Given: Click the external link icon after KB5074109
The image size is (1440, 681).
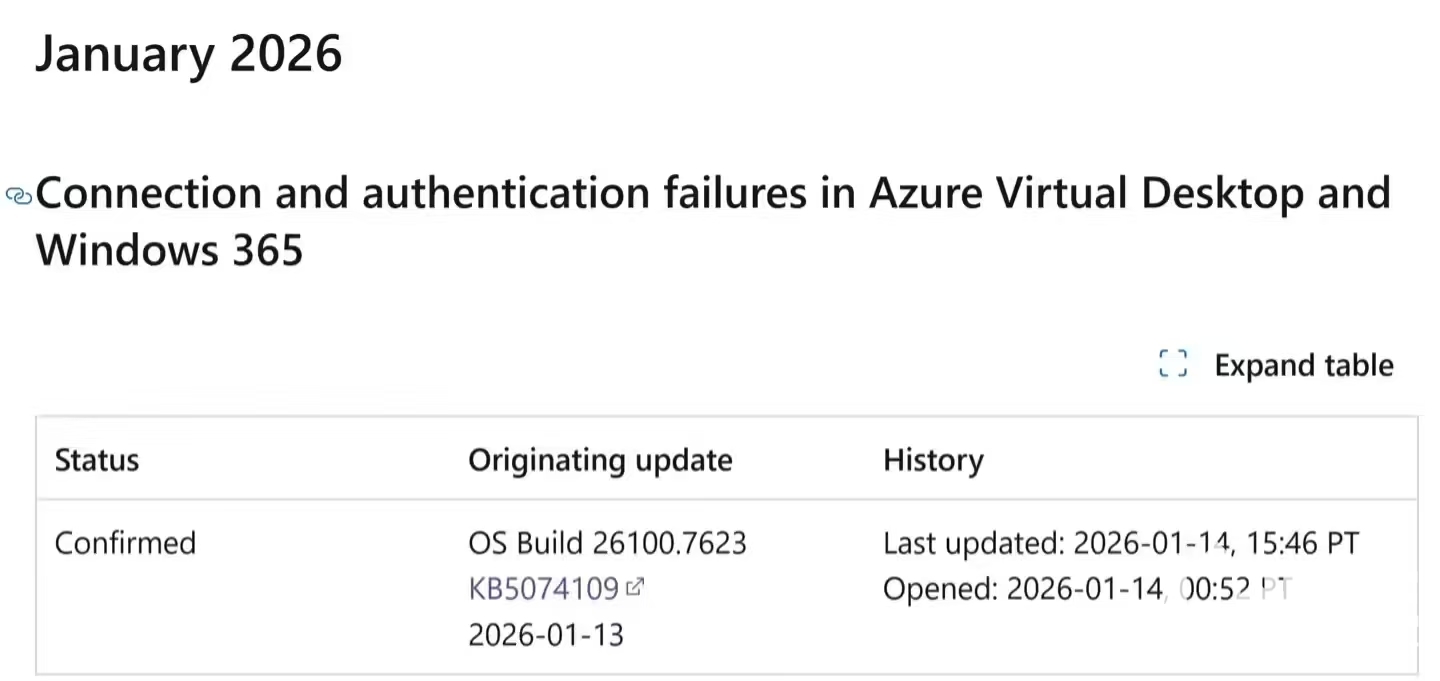Looking at the screenshot, I should tap(634, 588).
